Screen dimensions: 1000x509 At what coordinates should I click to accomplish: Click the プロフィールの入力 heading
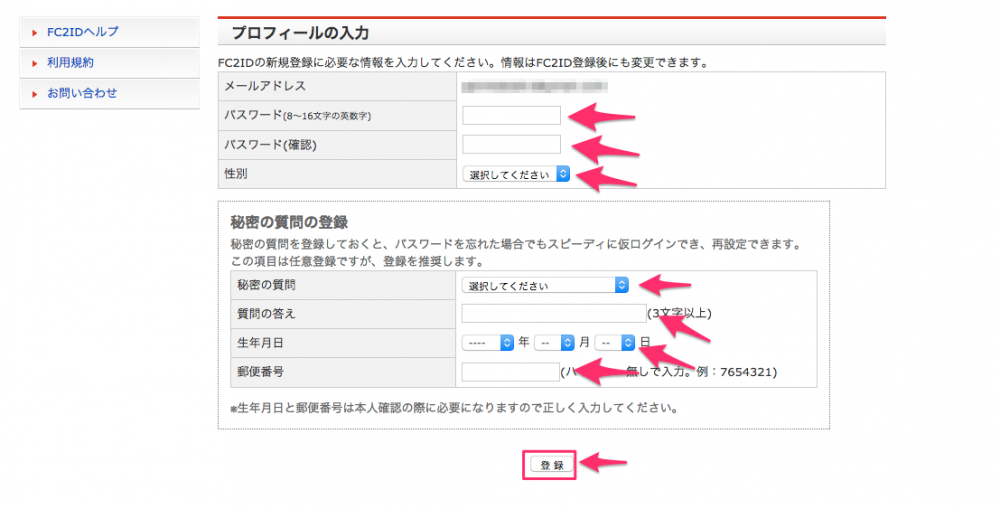[300, 33]
